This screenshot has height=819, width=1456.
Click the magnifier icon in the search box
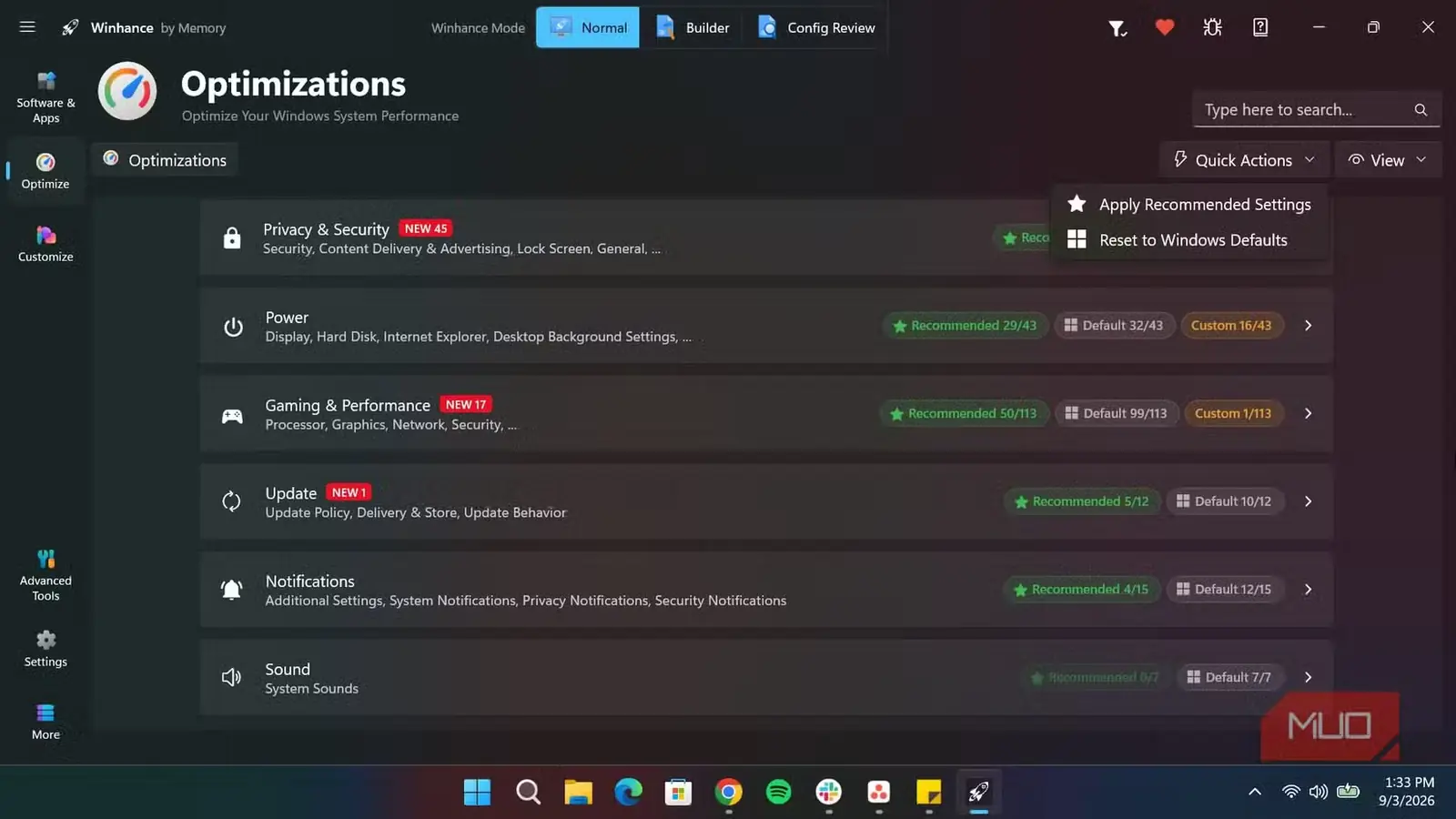1421,110
